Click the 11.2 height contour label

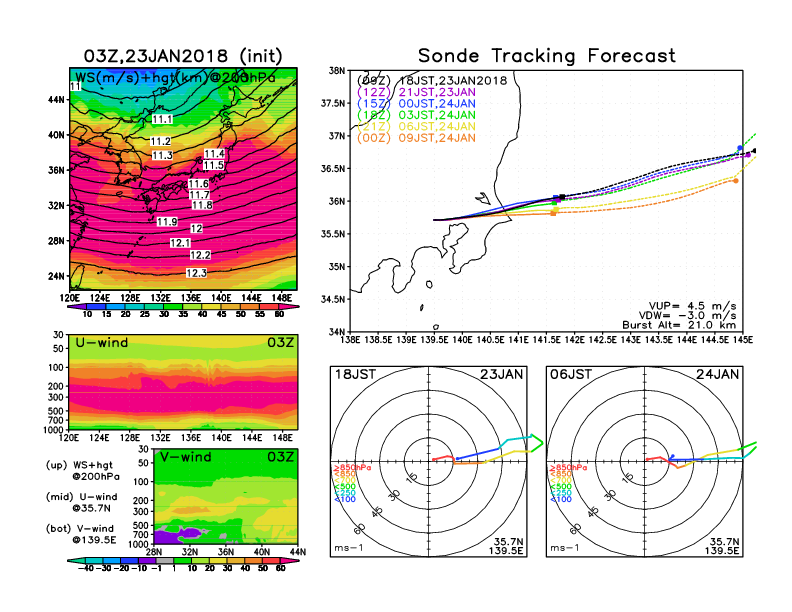point(160,141)
